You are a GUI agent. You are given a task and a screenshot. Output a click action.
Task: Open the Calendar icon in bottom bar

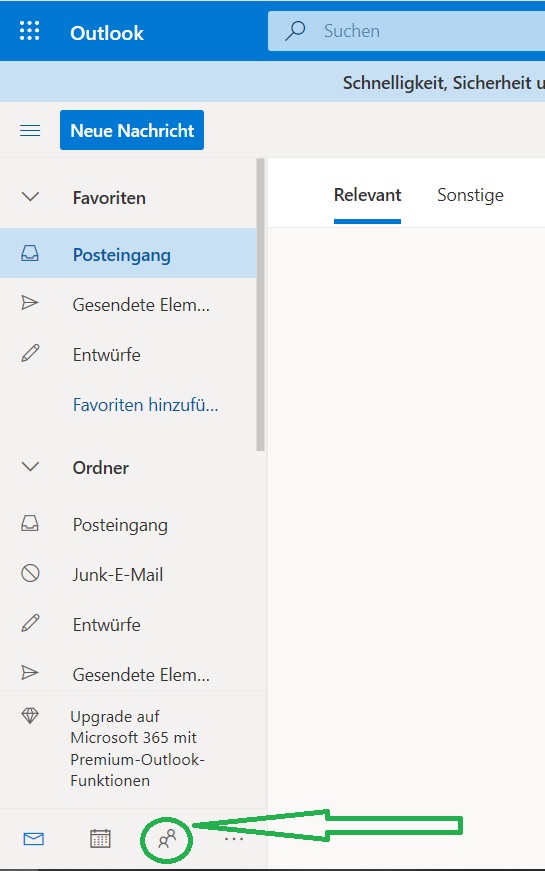click(101, 839)
